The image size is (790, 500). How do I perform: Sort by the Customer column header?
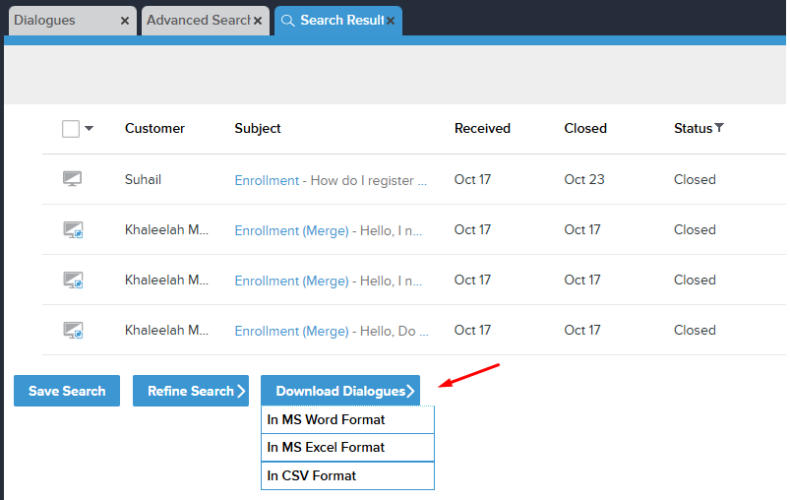(154, 128)
